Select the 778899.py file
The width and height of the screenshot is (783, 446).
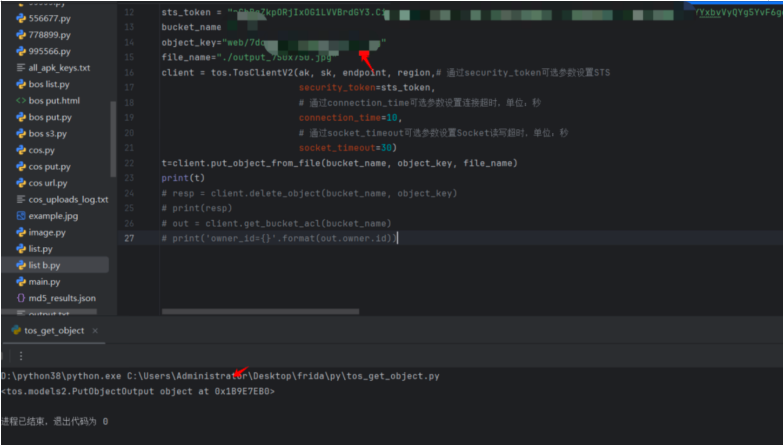[x=49, y=35]
